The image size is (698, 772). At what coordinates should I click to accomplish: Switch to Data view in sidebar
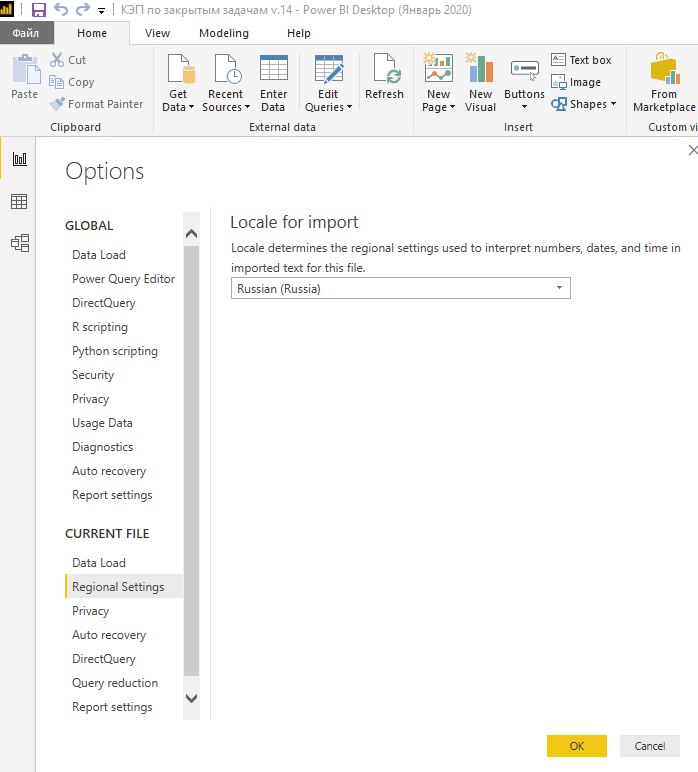pos(20,201)
